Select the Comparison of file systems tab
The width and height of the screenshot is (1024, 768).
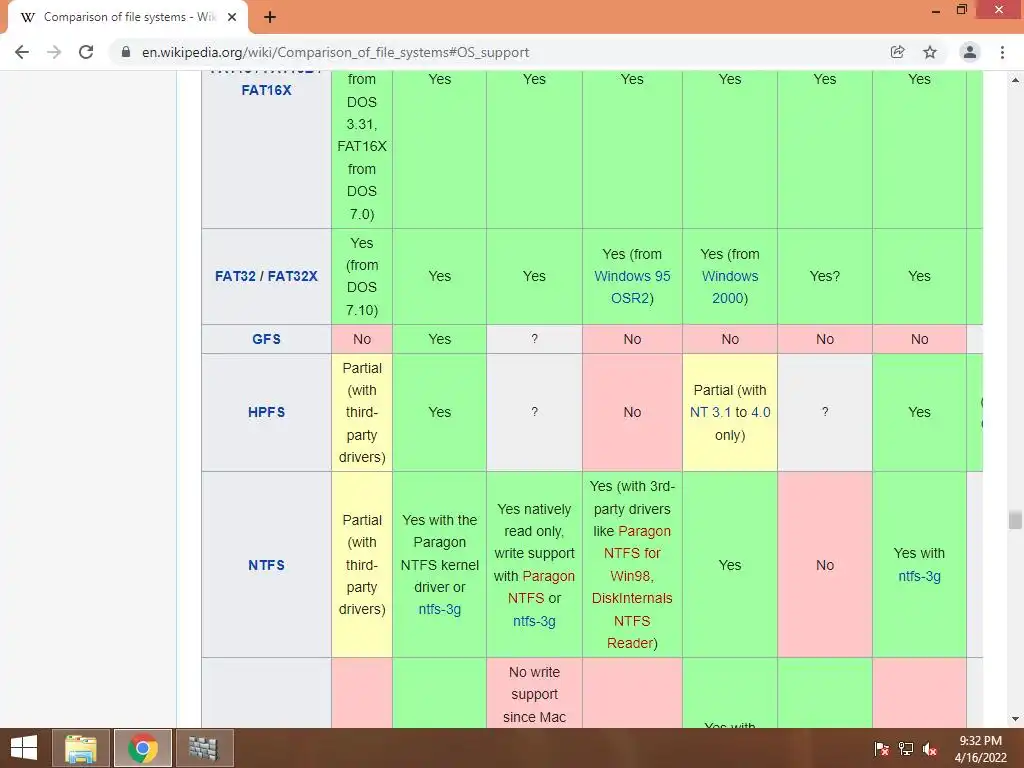[128, 17]
